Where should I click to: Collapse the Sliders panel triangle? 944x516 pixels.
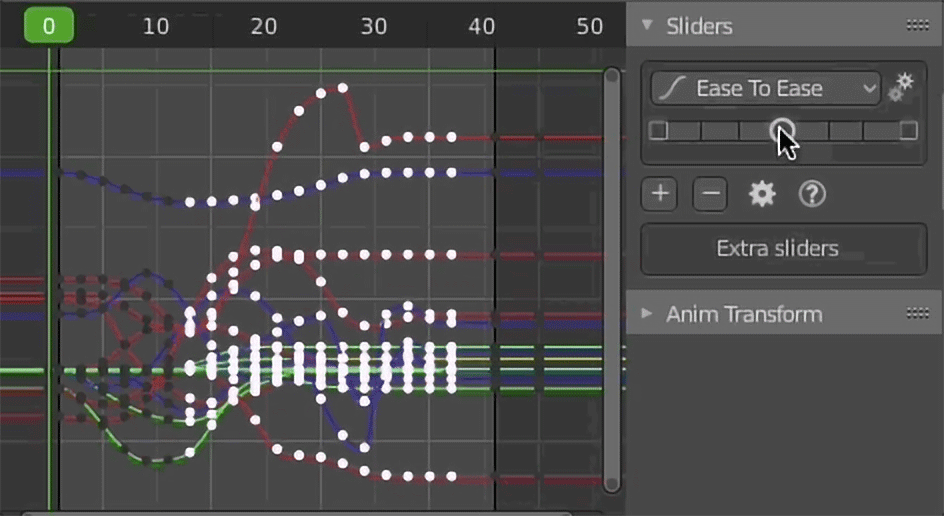pyautogui.click(x=647, y=25)
